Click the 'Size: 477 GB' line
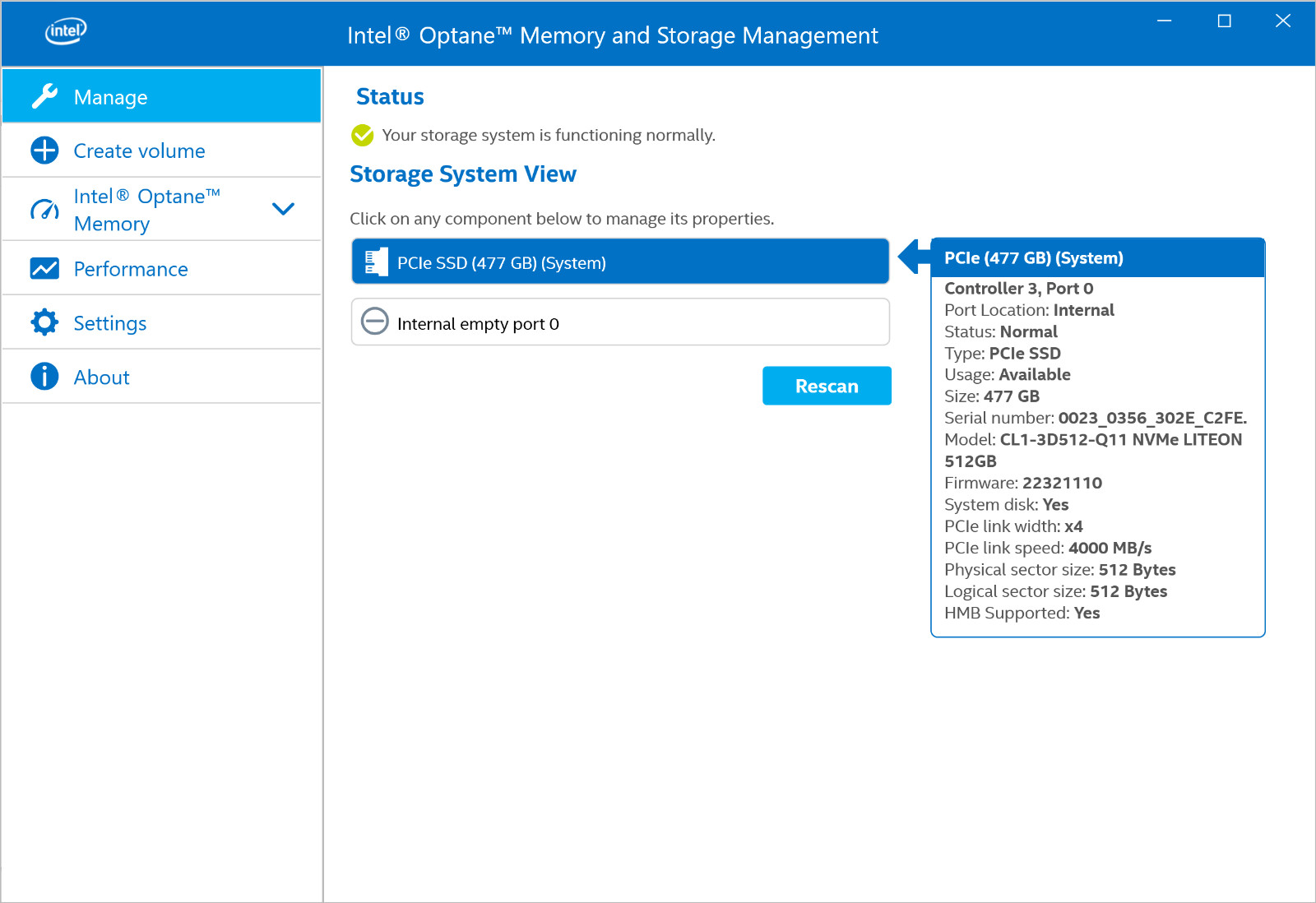The height and width of the screenshot is (903, 1316). (x=992, y=396)
